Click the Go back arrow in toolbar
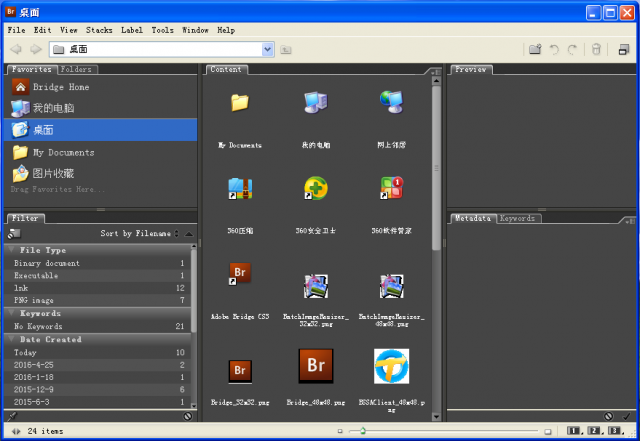Screen dimensions: 640x441 tap(16, 49)
